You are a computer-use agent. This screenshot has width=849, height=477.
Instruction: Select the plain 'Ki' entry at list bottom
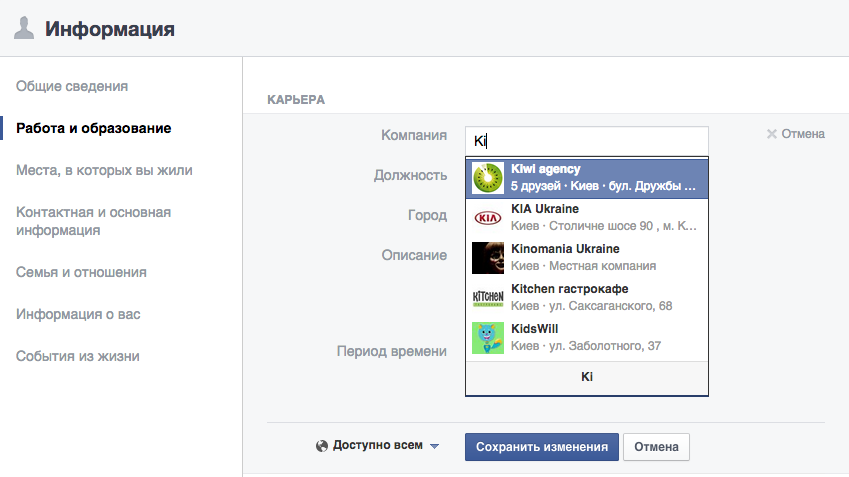(x=587, y=377)
